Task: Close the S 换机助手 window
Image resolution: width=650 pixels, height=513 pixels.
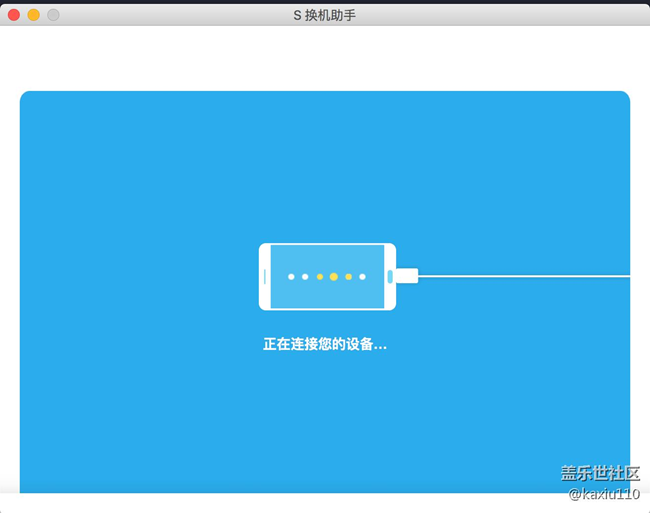Action: pyautogui.click(x=14, y=15)
